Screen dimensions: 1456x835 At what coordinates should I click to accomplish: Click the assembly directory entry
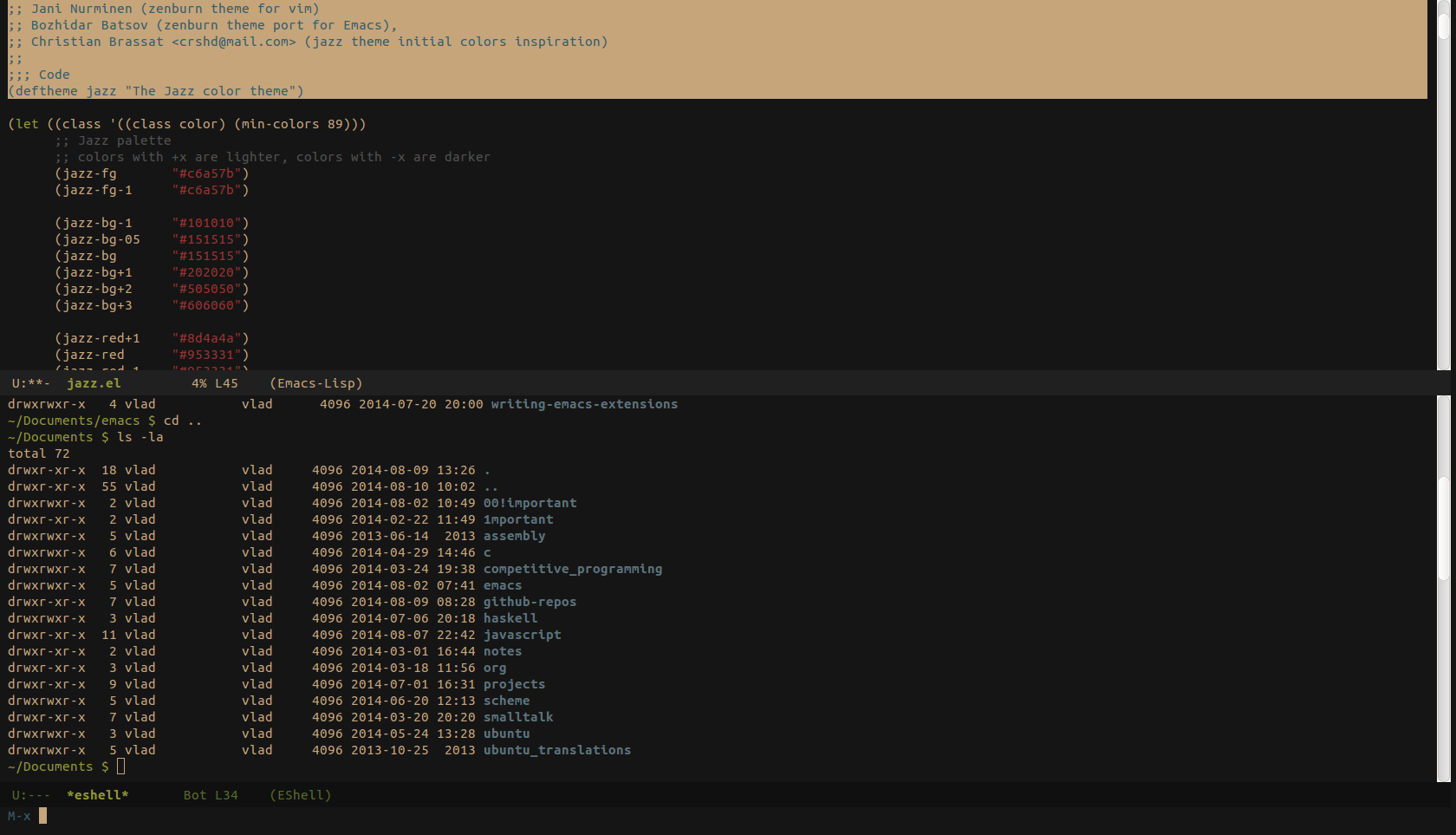[x=515, y=536]
